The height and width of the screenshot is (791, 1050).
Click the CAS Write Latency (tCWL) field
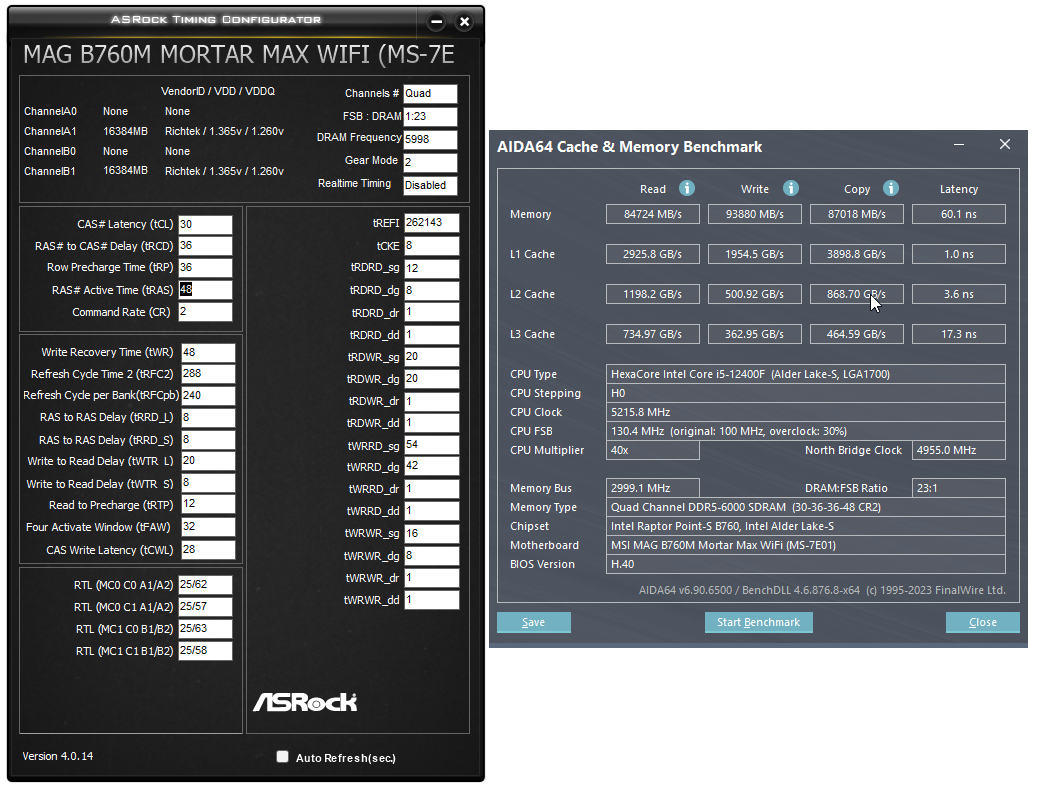coord(208,549)
